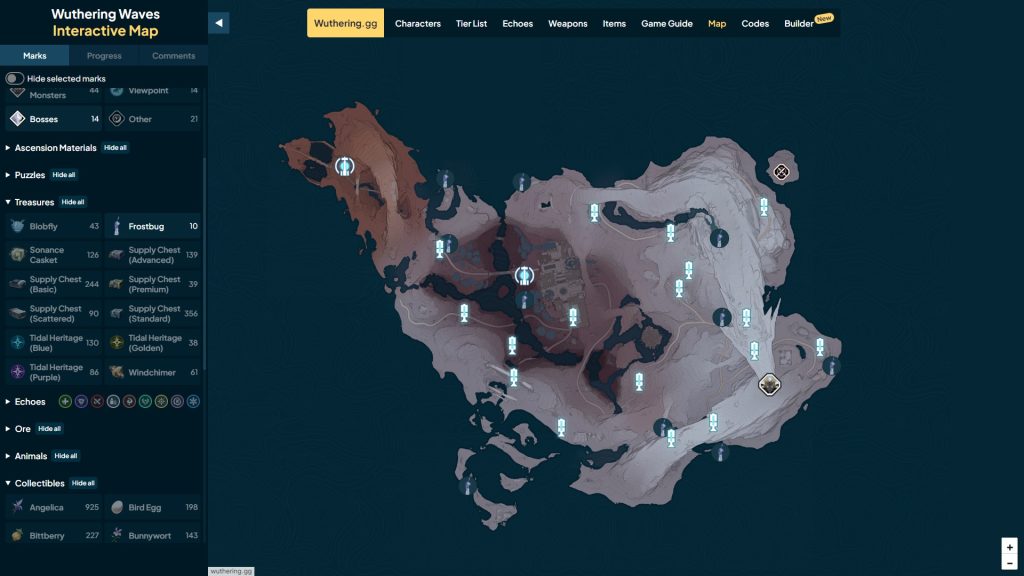The image size is (1024, 576).
Task: Click the Supply Chest (Basic) icon
Action: pos(18,284)
